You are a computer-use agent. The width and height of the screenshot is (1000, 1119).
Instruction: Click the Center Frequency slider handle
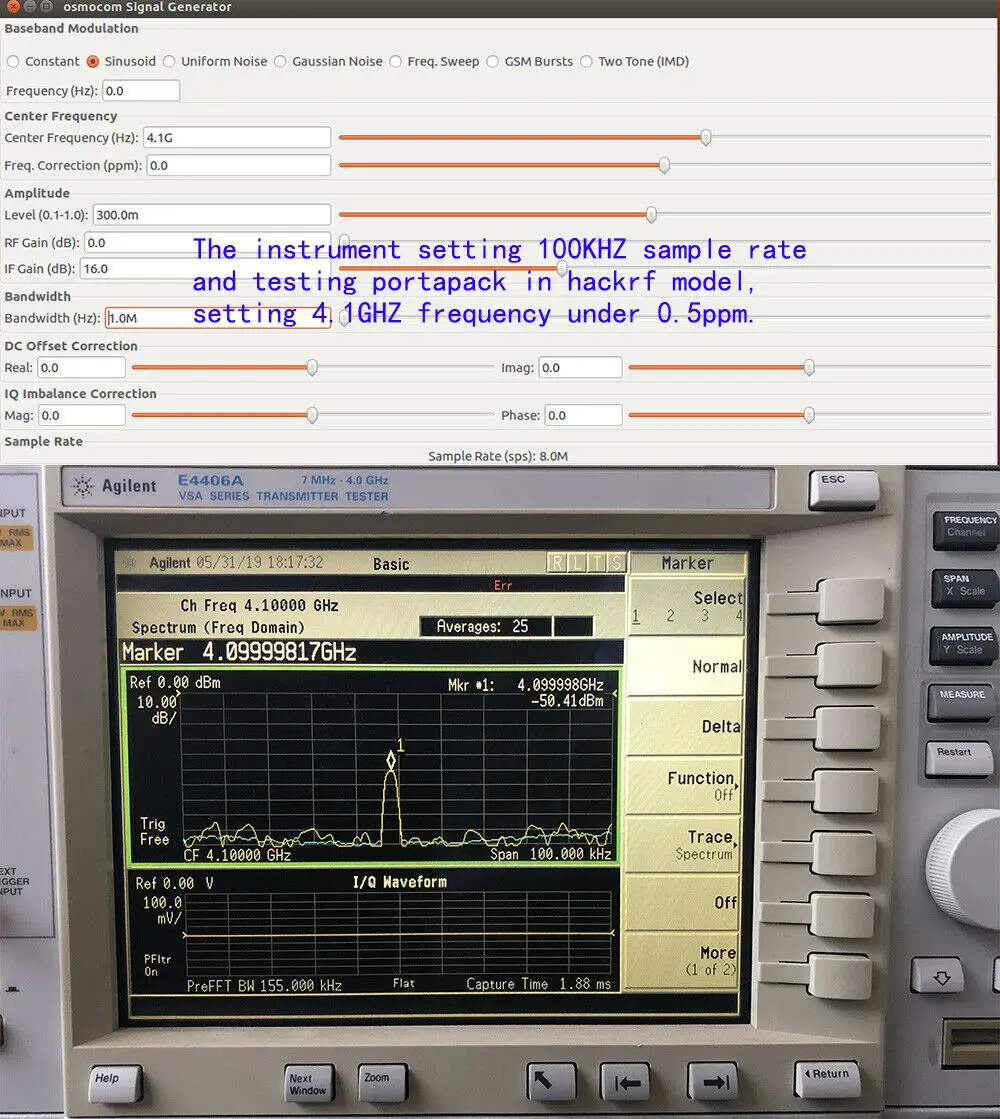[705, 137]
